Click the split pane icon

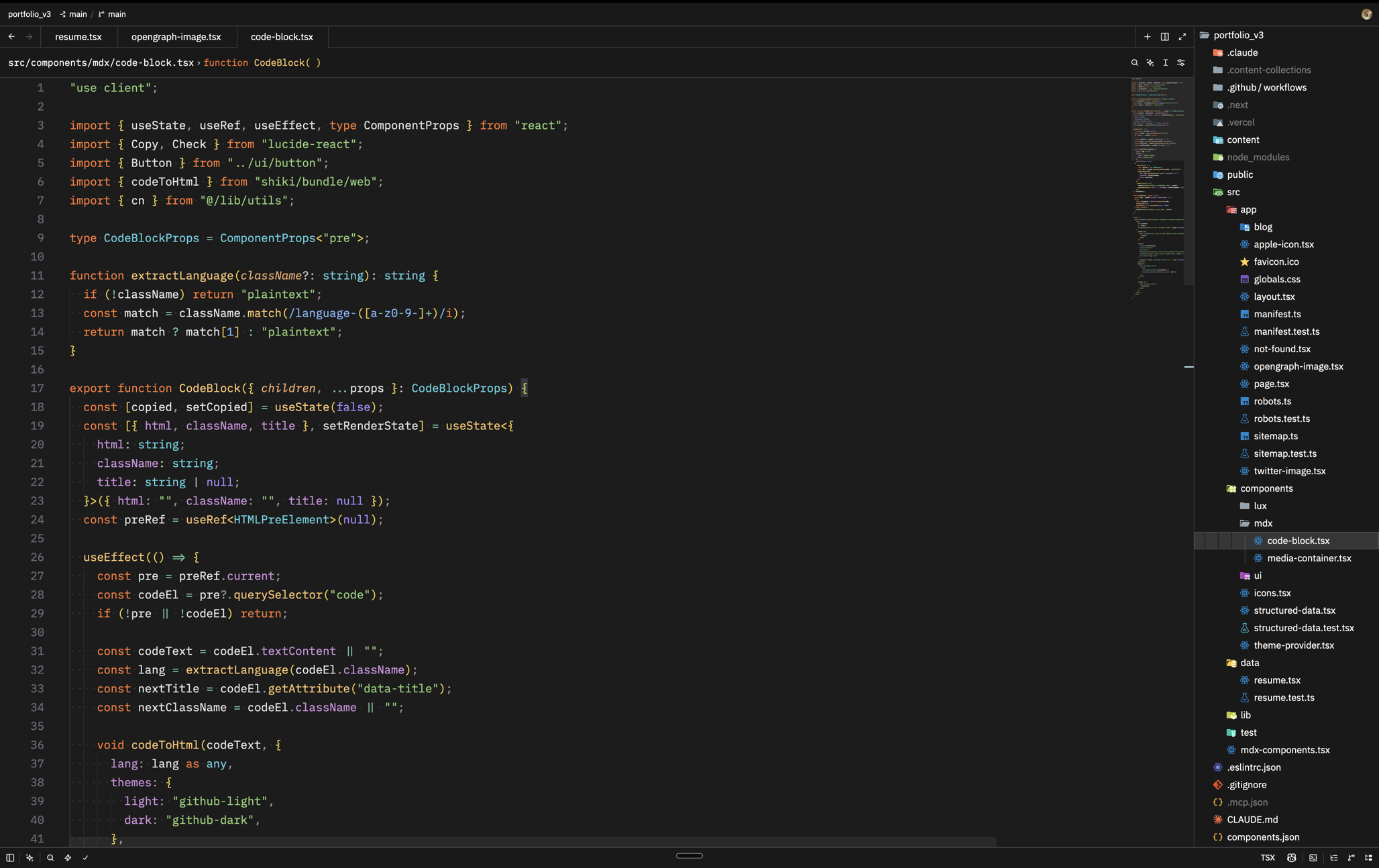click(x=1164, y=37)
